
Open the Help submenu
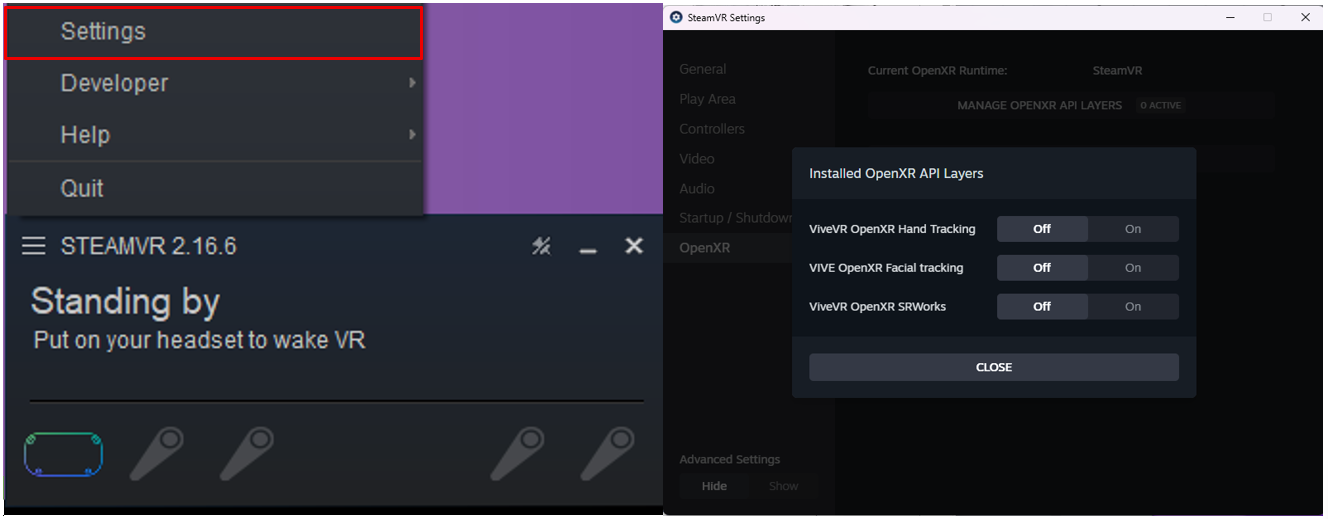tap(215, 135)
